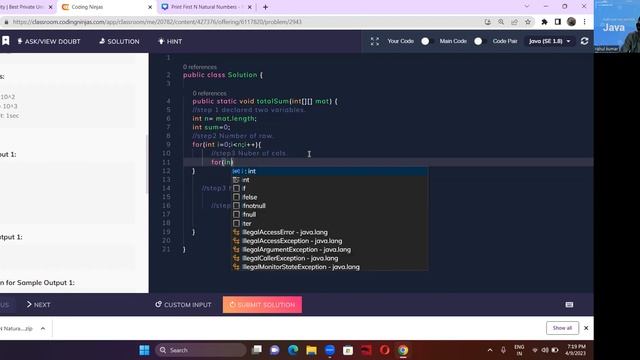Open the browser side panel icon
The height and width of the screenshot is (360, 640).
click(x=558, y=22)
